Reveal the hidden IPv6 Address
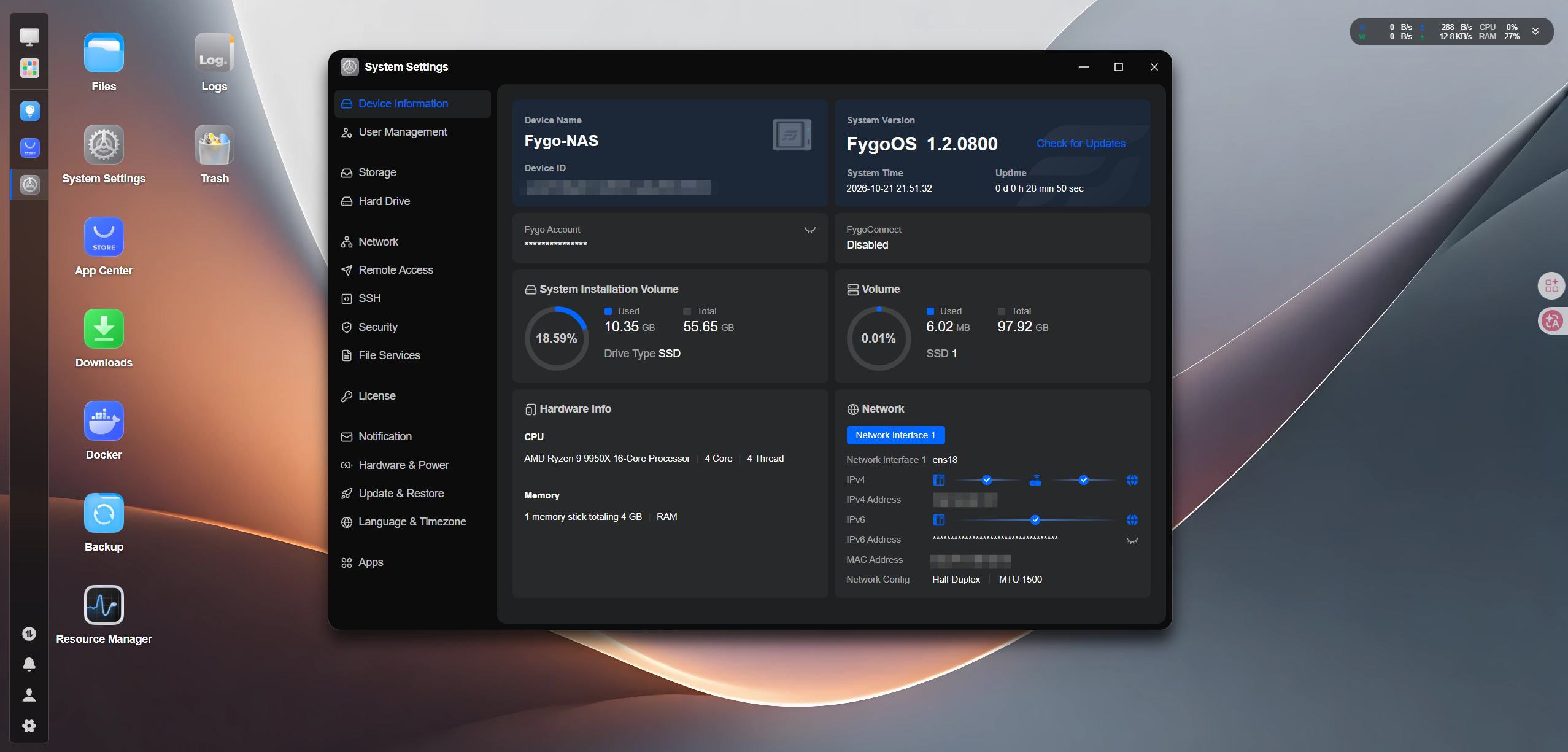The image size is (1568, 752). 1132,541
